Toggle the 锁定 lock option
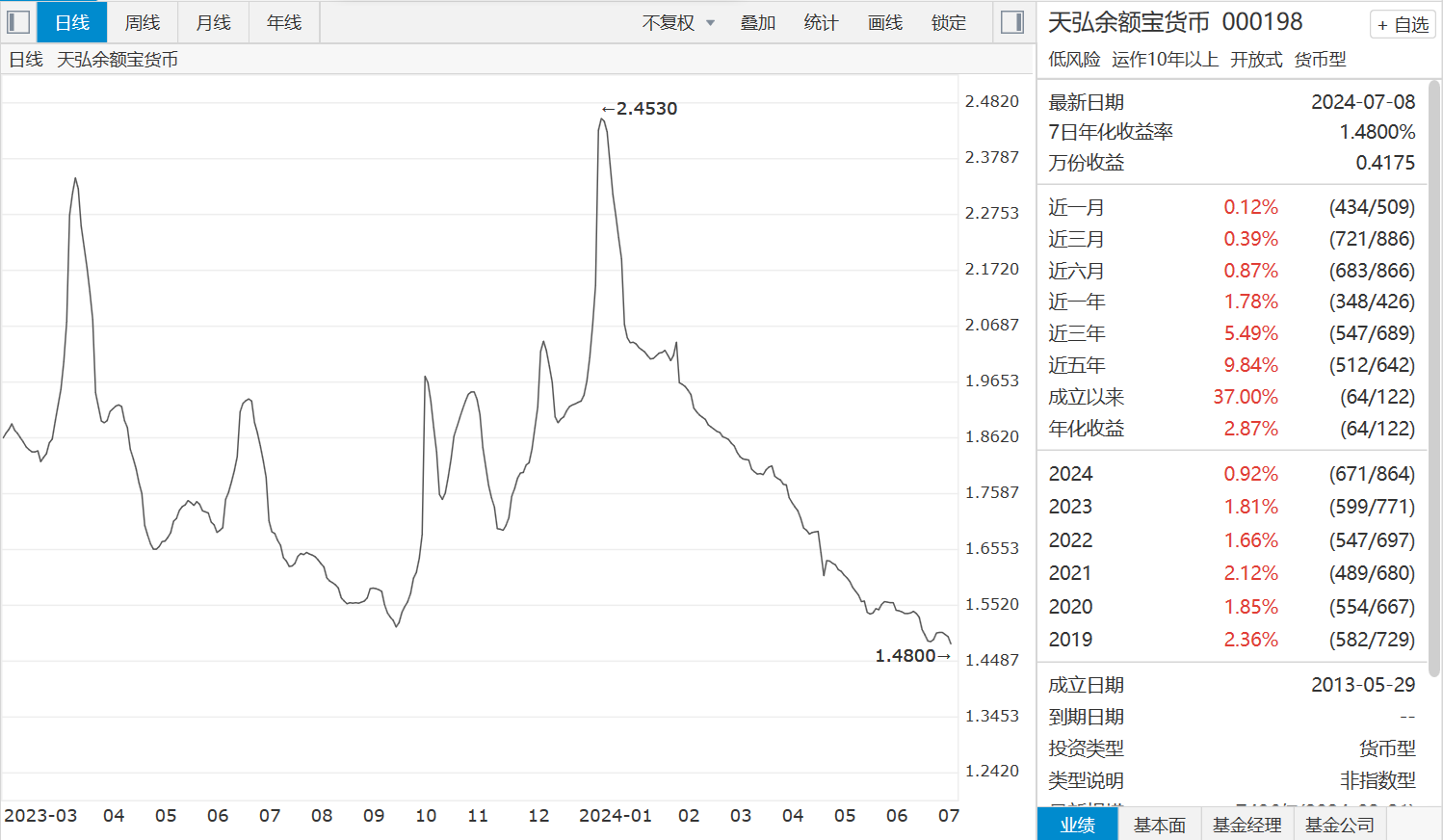 pos(949,23)
